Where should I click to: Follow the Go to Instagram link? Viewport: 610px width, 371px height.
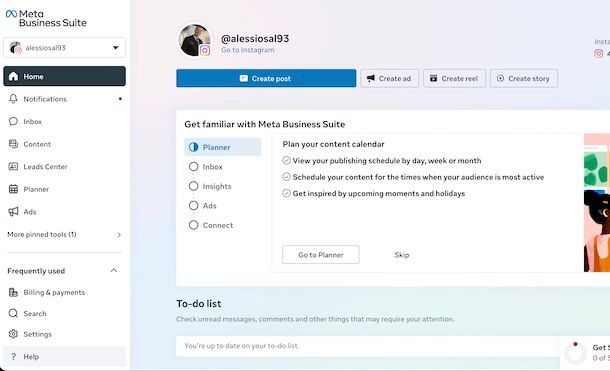(247, 50)
